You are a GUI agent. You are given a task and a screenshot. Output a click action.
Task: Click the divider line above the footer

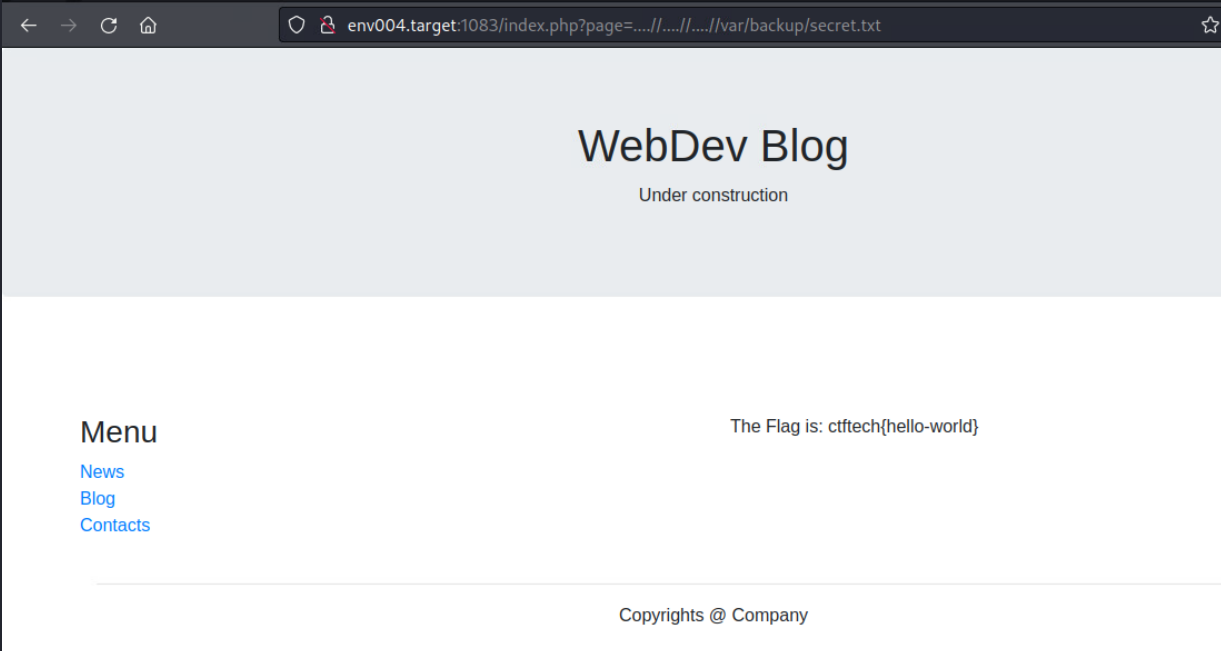click(658, 584)
